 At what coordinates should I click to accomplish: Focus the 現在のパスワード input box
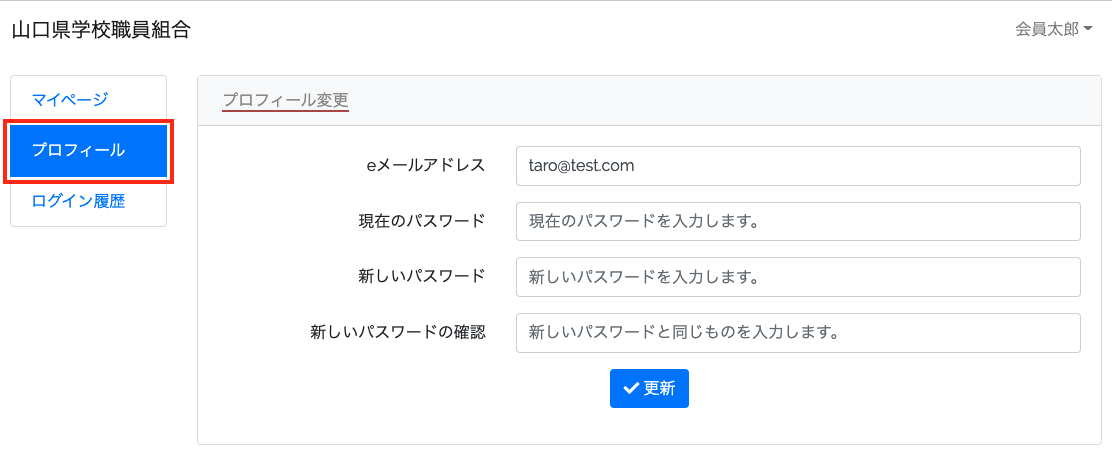(x=797, y=222)
